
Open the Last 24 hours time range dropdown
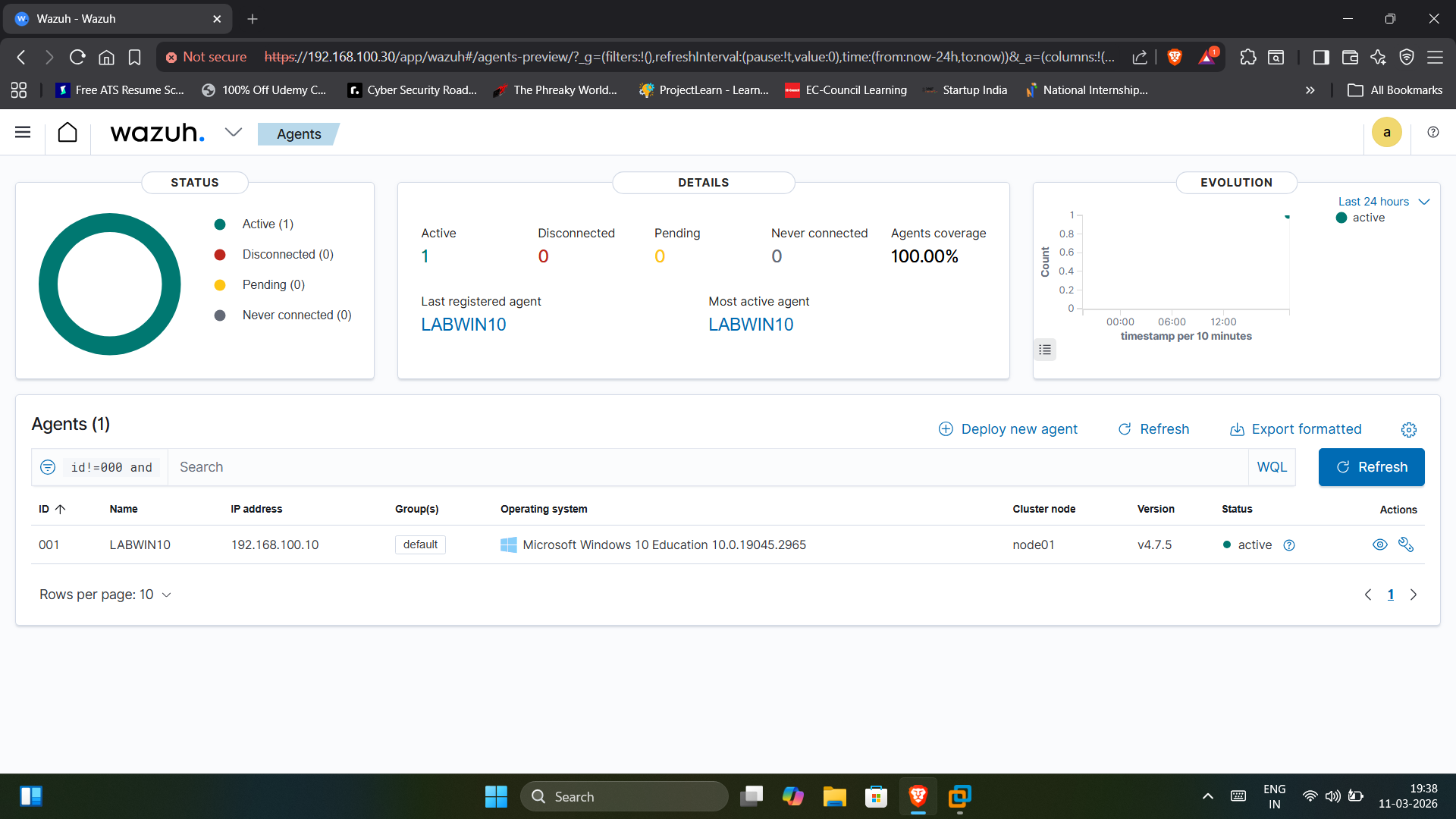point(1384,202)
